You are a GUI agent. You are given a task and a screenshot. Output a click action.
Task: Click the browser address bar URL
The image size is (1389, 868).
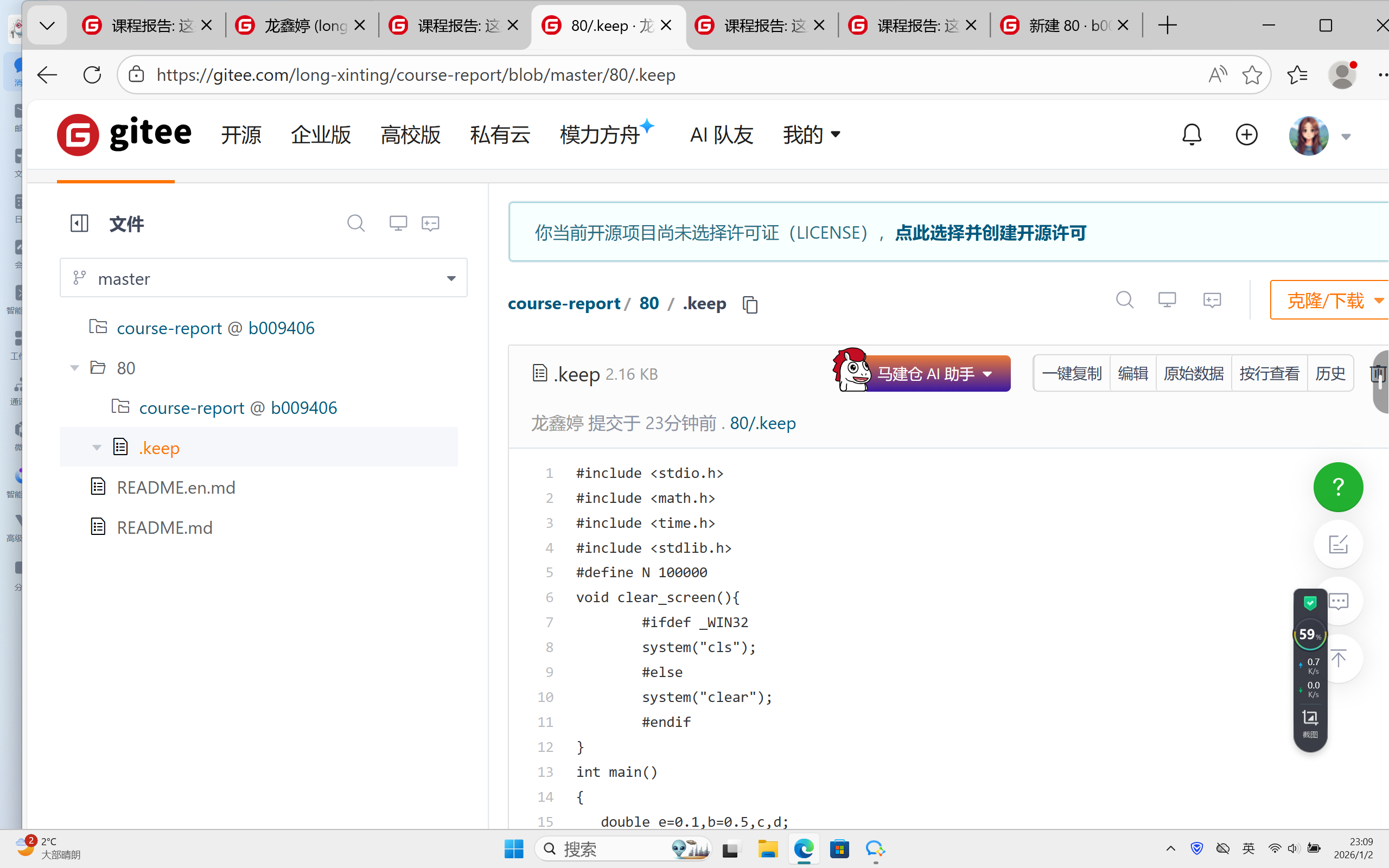416,75
